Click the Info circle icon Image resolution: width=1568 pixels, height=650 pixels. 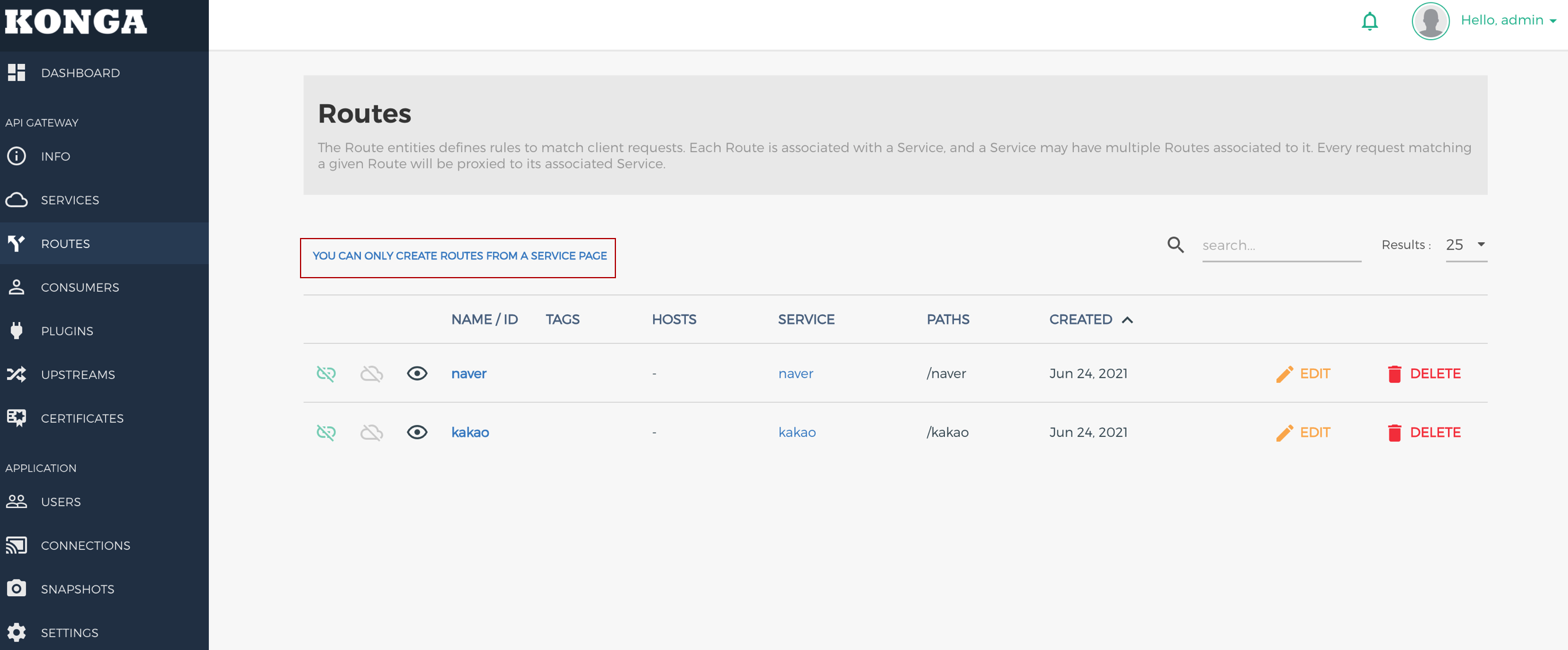tap(17, 156)
